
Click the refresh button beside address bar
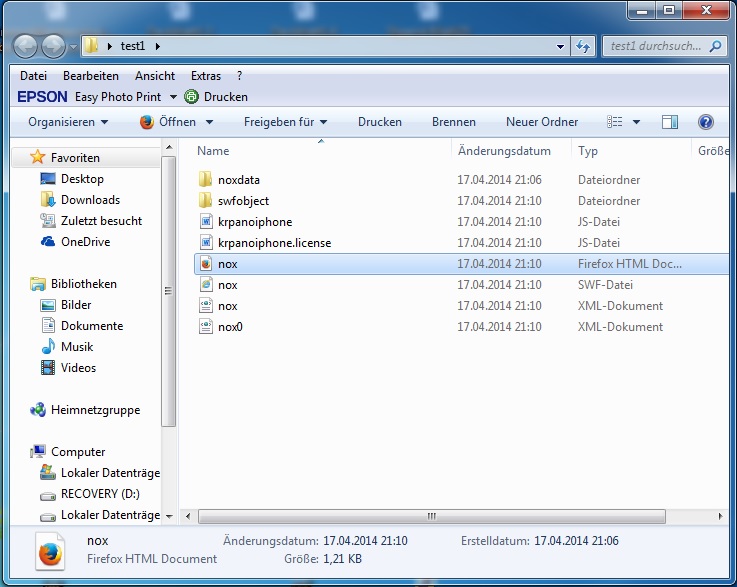[x=584, y=47]
